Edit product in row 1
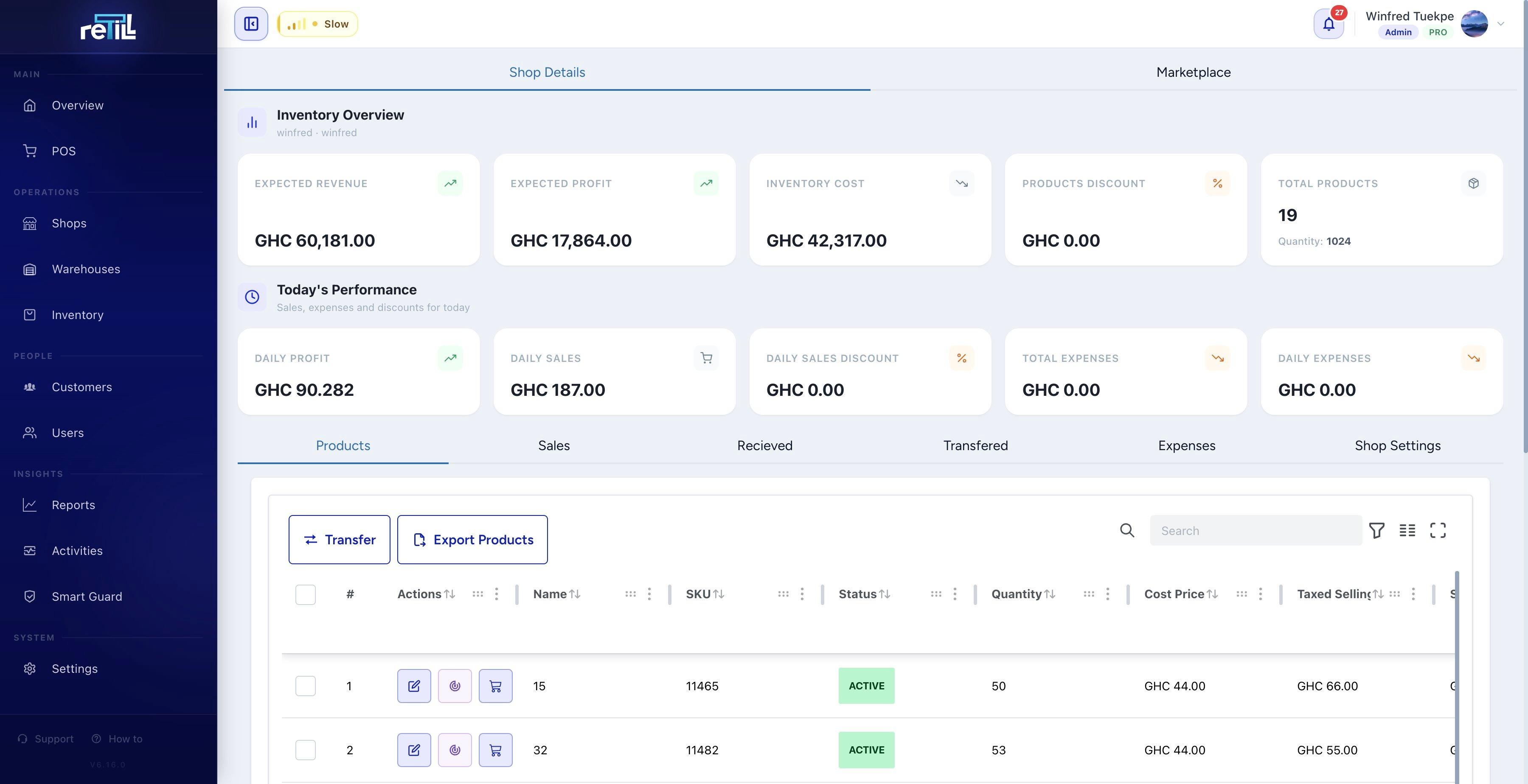Screen dimensions: 1528x784 coord(414,686)
